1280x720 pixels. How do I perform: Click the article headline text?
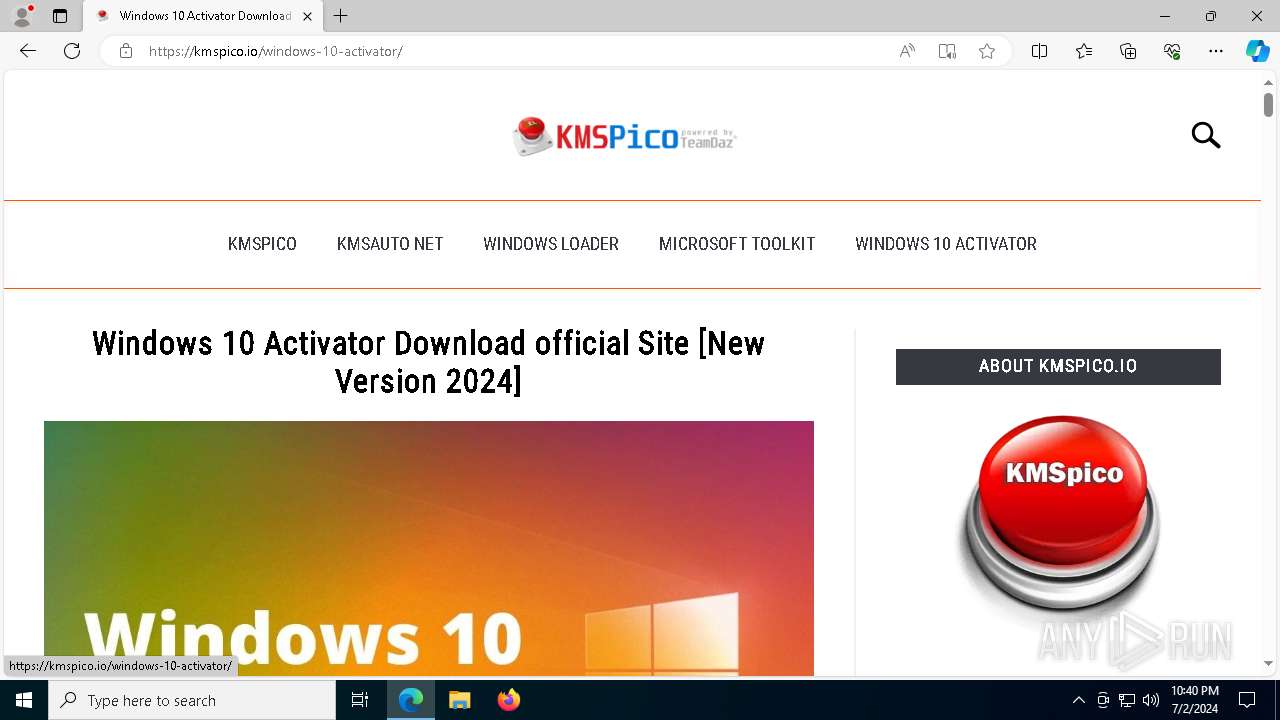click(x=429, y=362)
